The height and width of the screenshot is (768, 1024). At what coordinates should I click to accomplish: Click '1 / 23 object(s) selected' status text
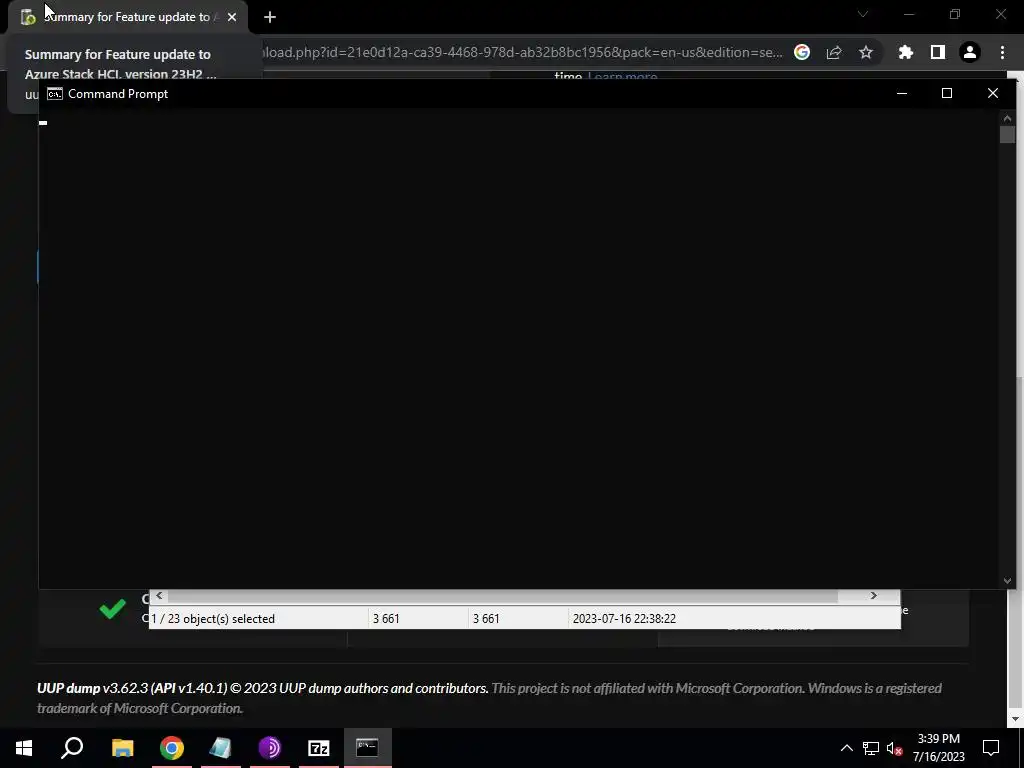coord(213,618)
